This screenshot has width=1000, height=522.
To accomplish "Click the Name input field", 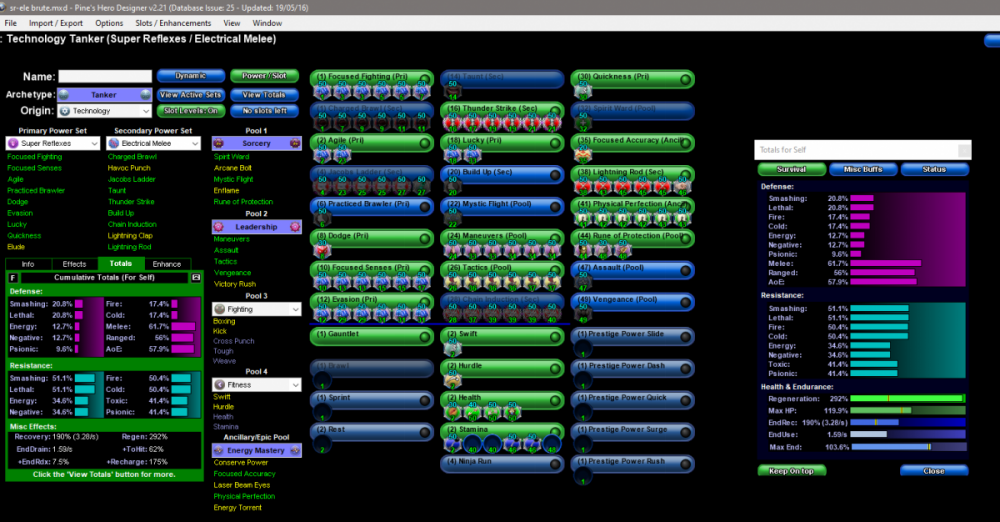I will click(x=104, y=76).
